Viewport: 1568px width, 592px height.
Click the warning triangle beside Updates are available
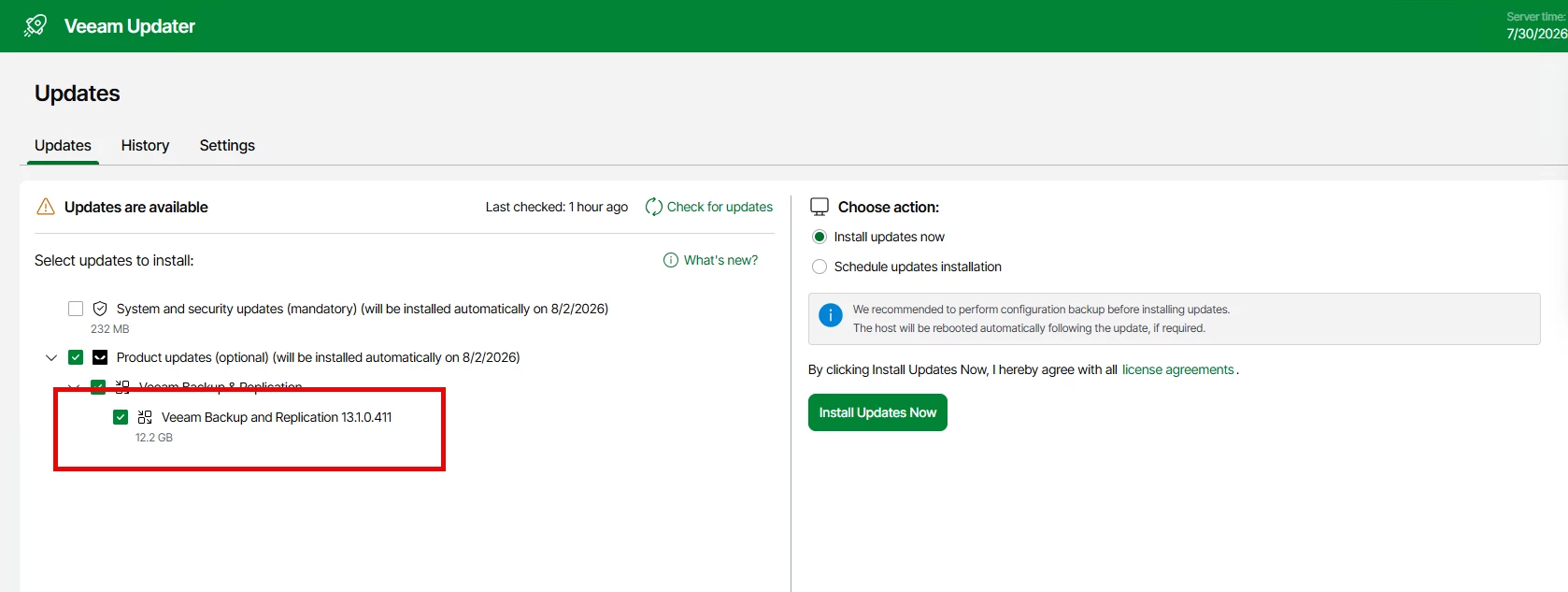point(45,207)
